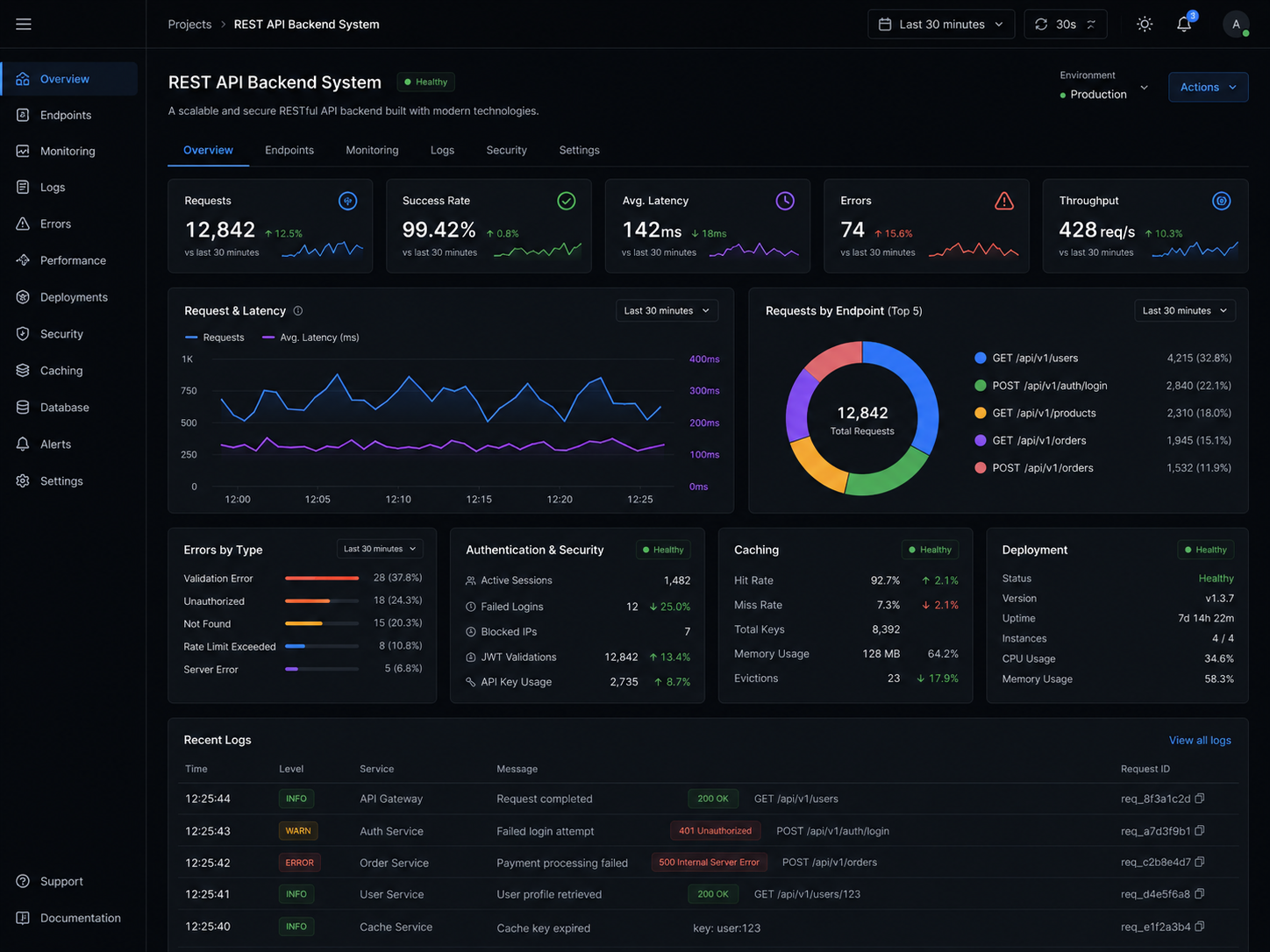1270x952 pixels.
Task: Toggle Requests series in chart legend
Action: (x=214, y=337)
